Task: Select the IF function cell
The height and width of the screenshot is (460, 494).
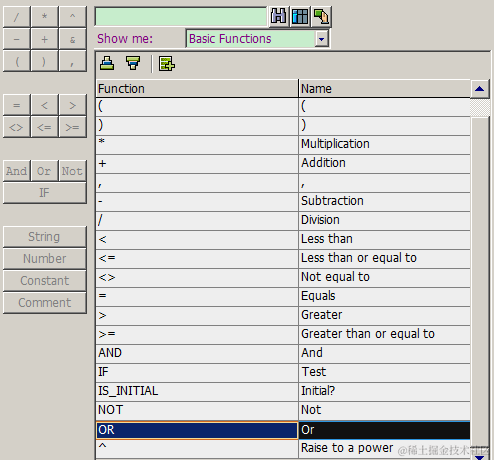Action: pyautogui.click(x=197, y=372)
